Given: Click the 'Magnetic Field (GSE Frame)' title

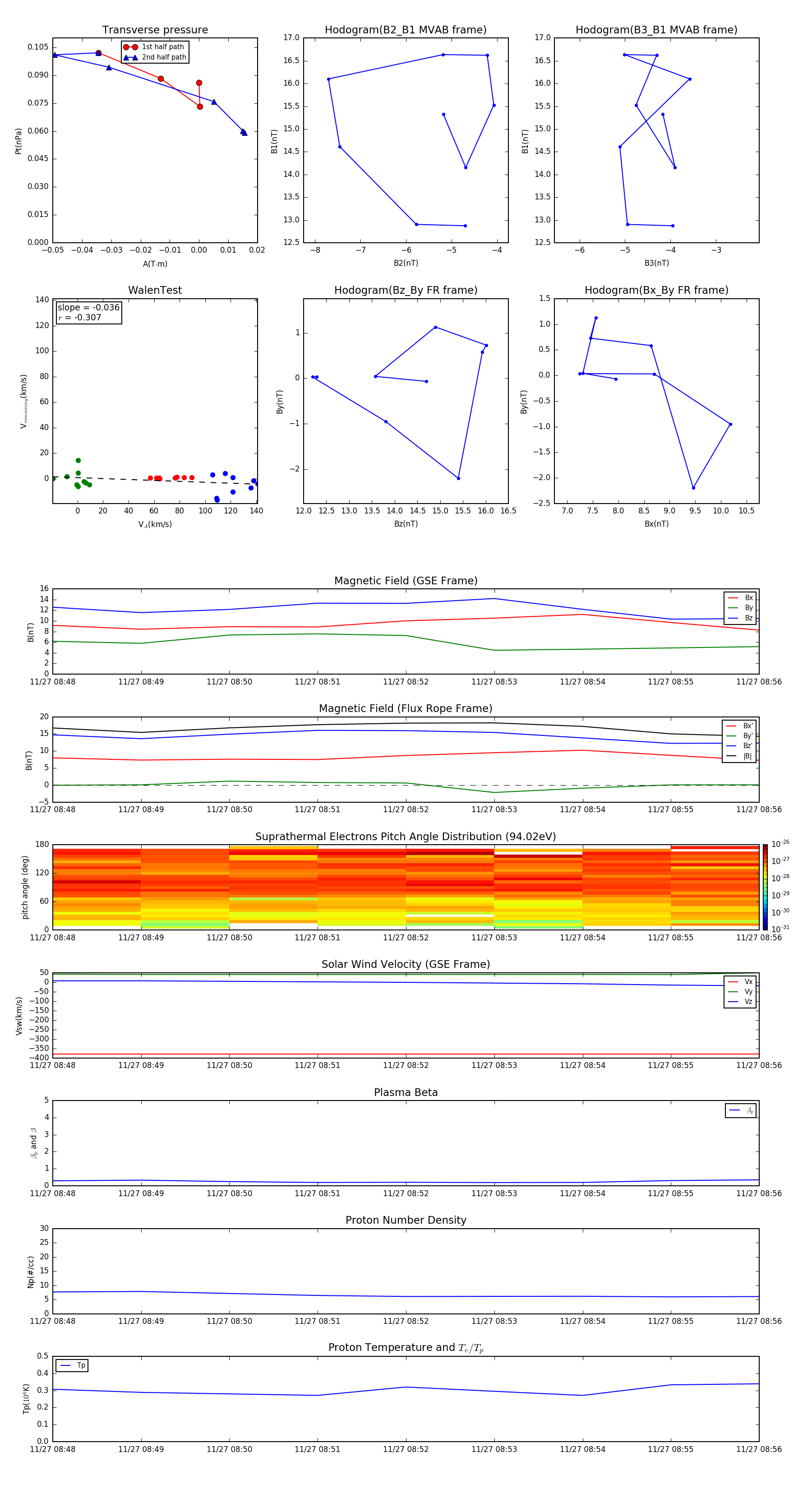Looking at the screenshot, I should point(406,580).
